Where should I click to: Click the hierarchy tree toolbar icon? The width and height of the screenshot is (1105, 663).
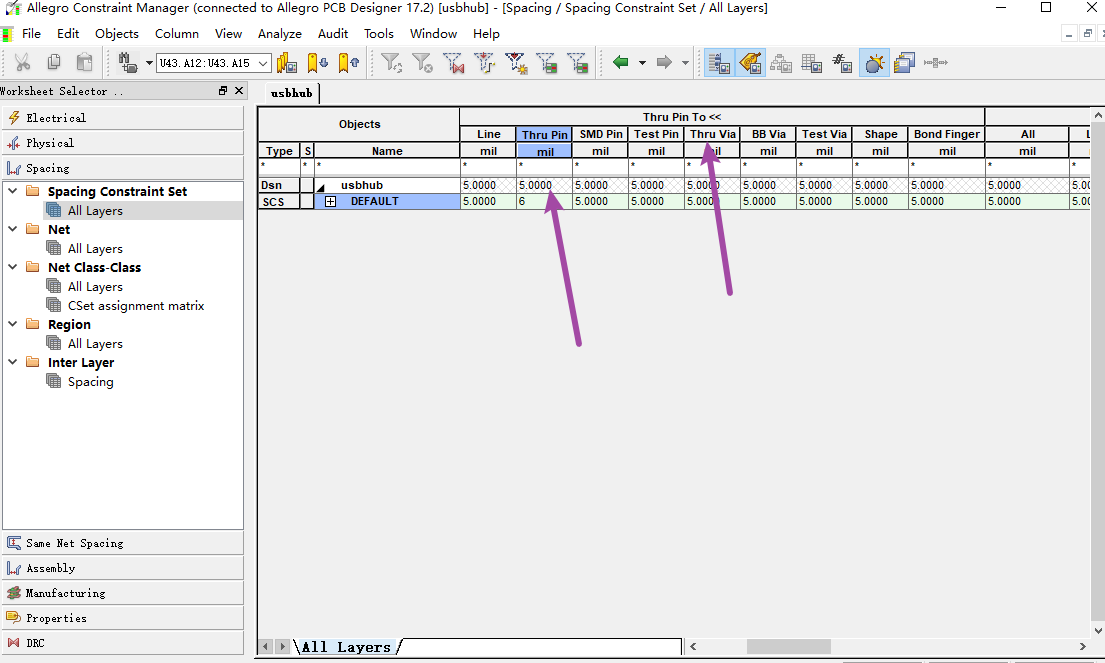pos(781,63)
